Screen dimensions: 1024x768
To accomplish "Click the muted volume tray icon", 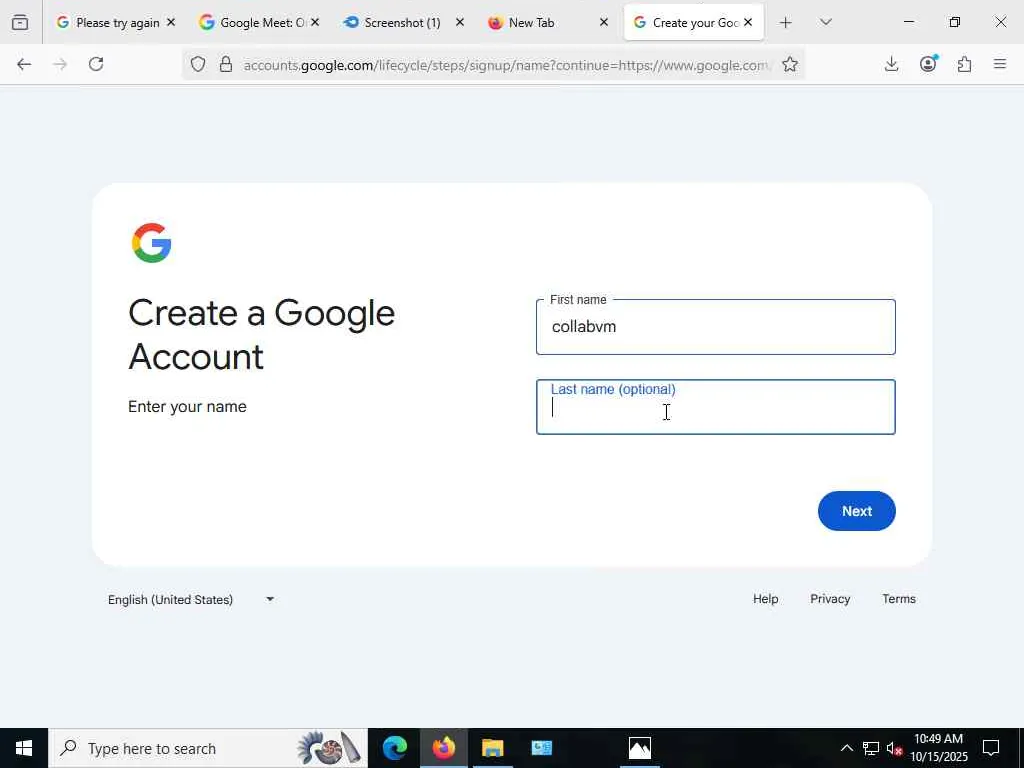I will tap(895, 749).
